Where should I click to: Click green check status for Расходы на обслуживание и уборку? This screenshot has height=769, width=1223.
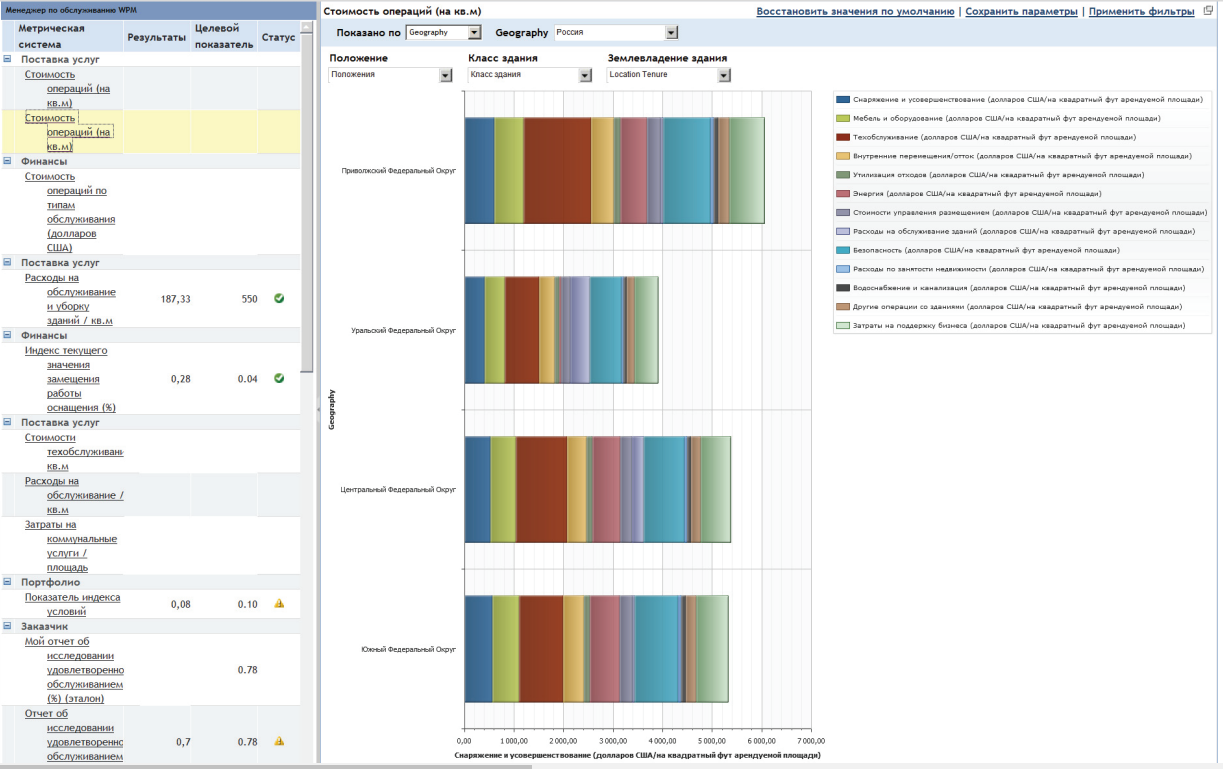click(279, 298)
